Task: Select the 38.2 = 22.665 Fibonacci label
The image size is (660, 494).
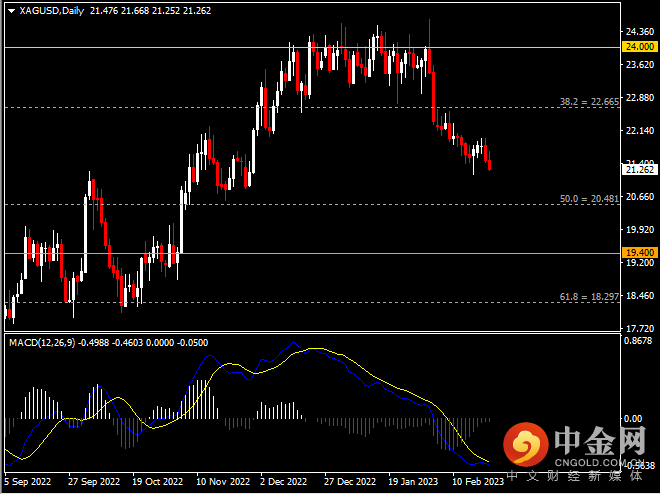Action: (x=589, y=102)
